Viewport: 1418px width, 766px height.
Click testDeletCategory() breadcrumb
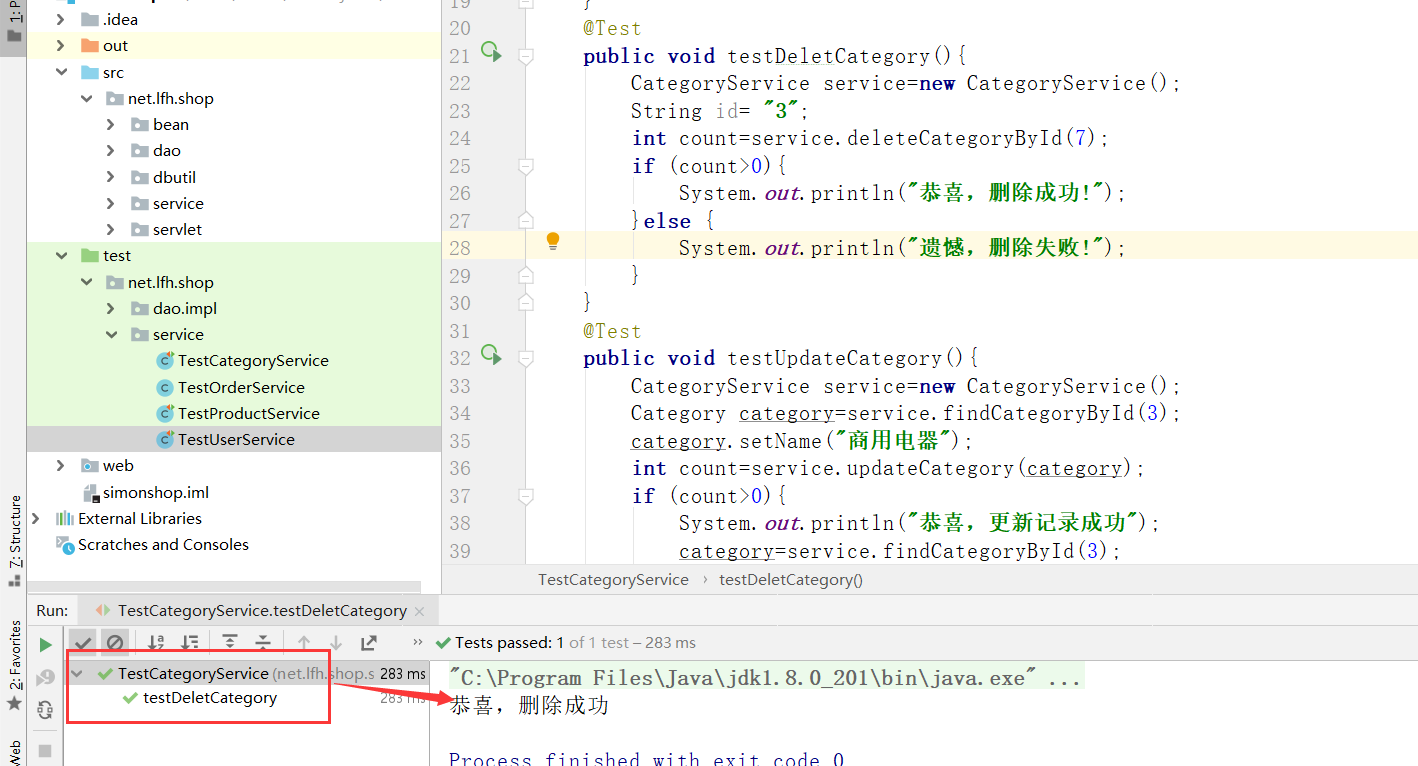[x=791, y=579]
